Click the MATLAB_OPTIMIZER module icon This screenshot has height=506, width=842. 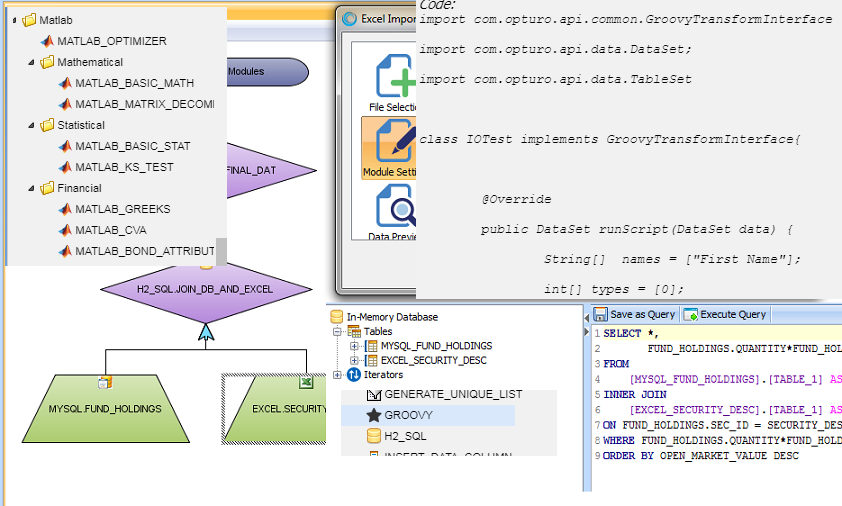tap(47, 41)
